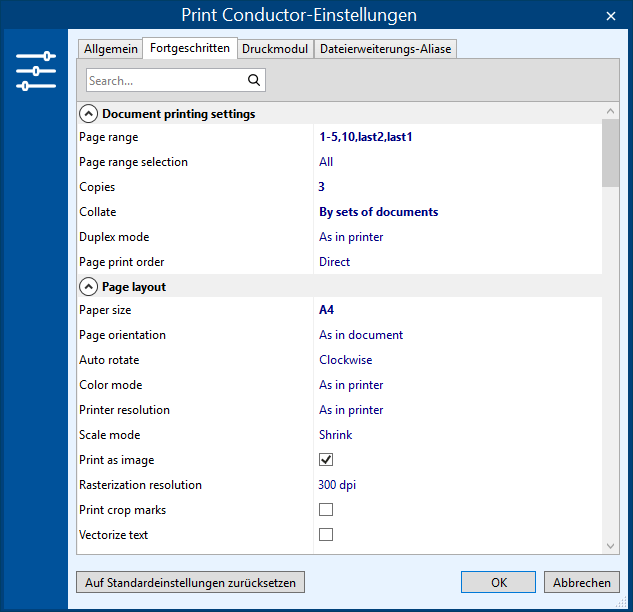
Task: Open Page range selection value All
Action: [x=326, y=162]
